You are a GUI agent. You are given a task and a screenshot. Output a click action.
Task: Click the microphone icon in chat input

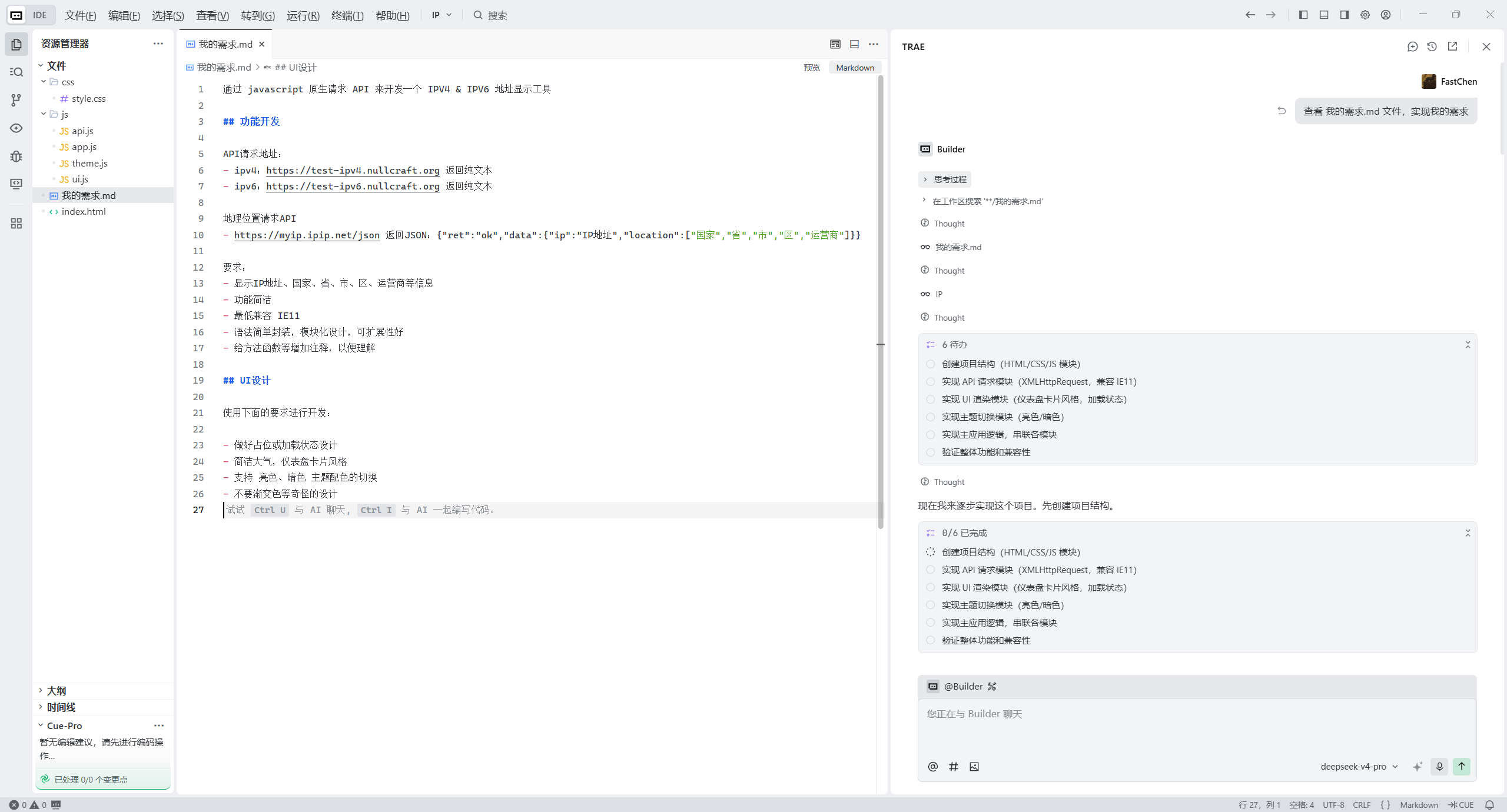(x=1439, y=767)
